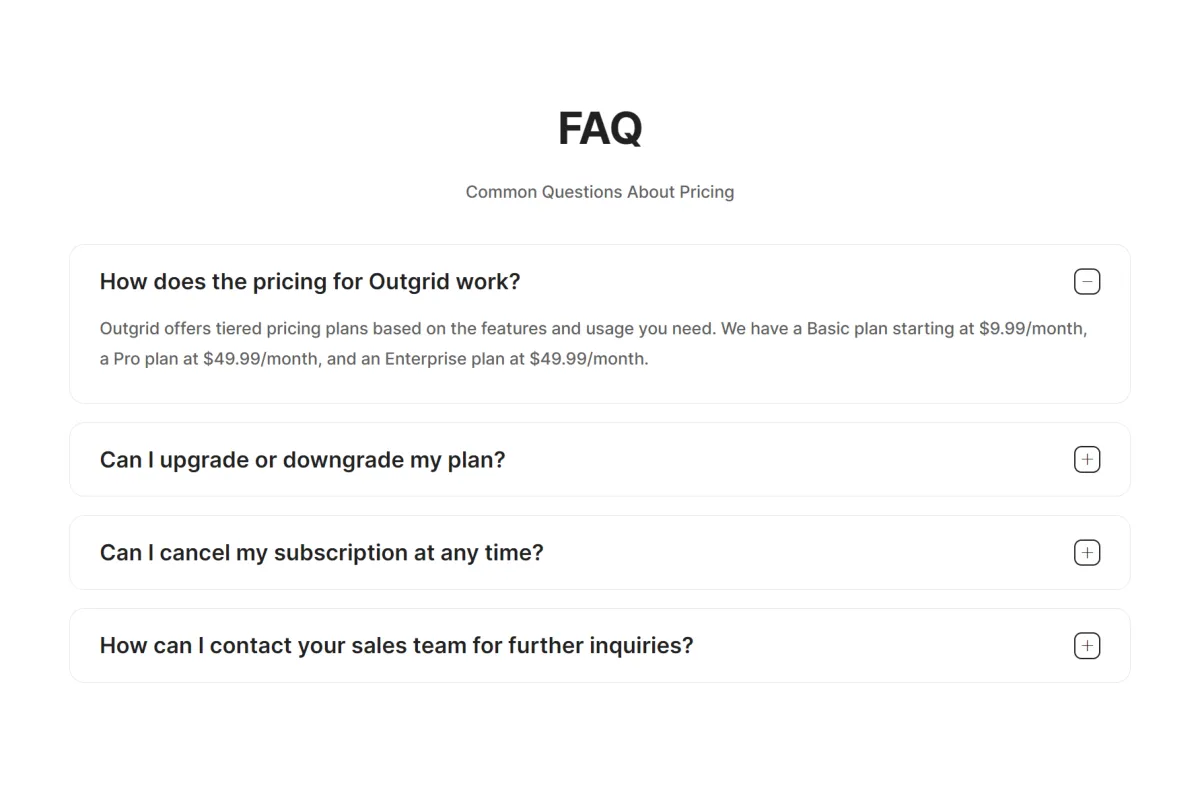Collapse the Outgrid pricing answer with minus icon
1200x785 pixels.
(x=1087, y=282)
